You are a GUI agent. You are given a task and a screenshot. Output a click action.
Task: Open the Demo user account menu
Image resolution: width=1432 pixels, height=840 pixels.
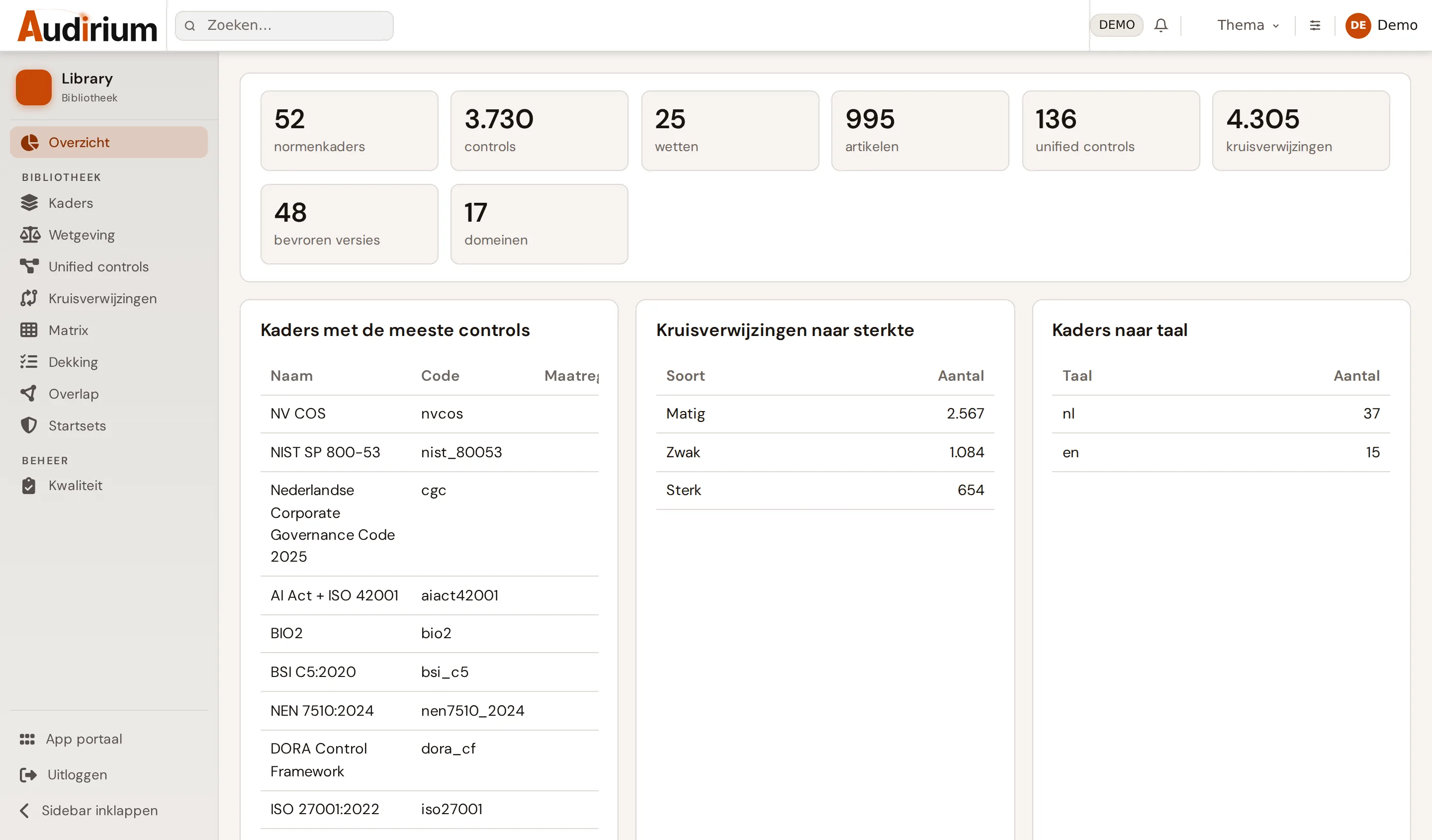click(1381, 25)
